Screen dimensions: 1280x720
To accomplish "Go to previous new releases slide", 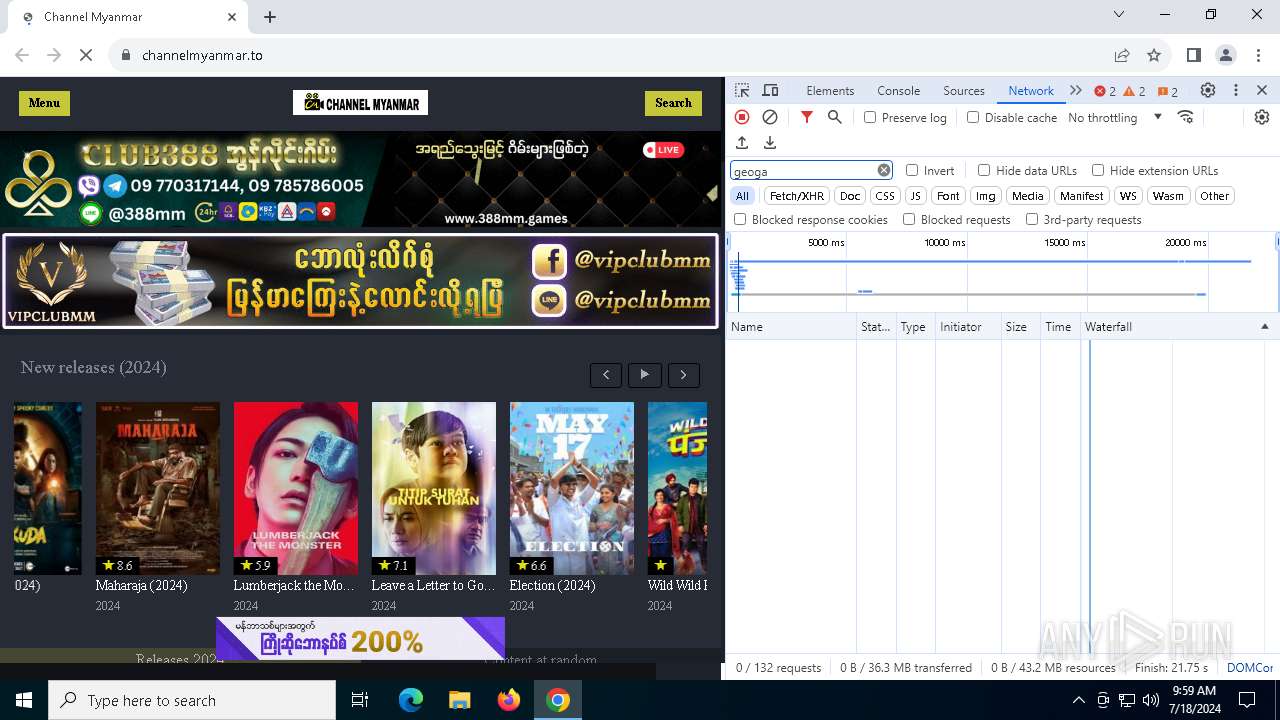I will pos(606,375).
